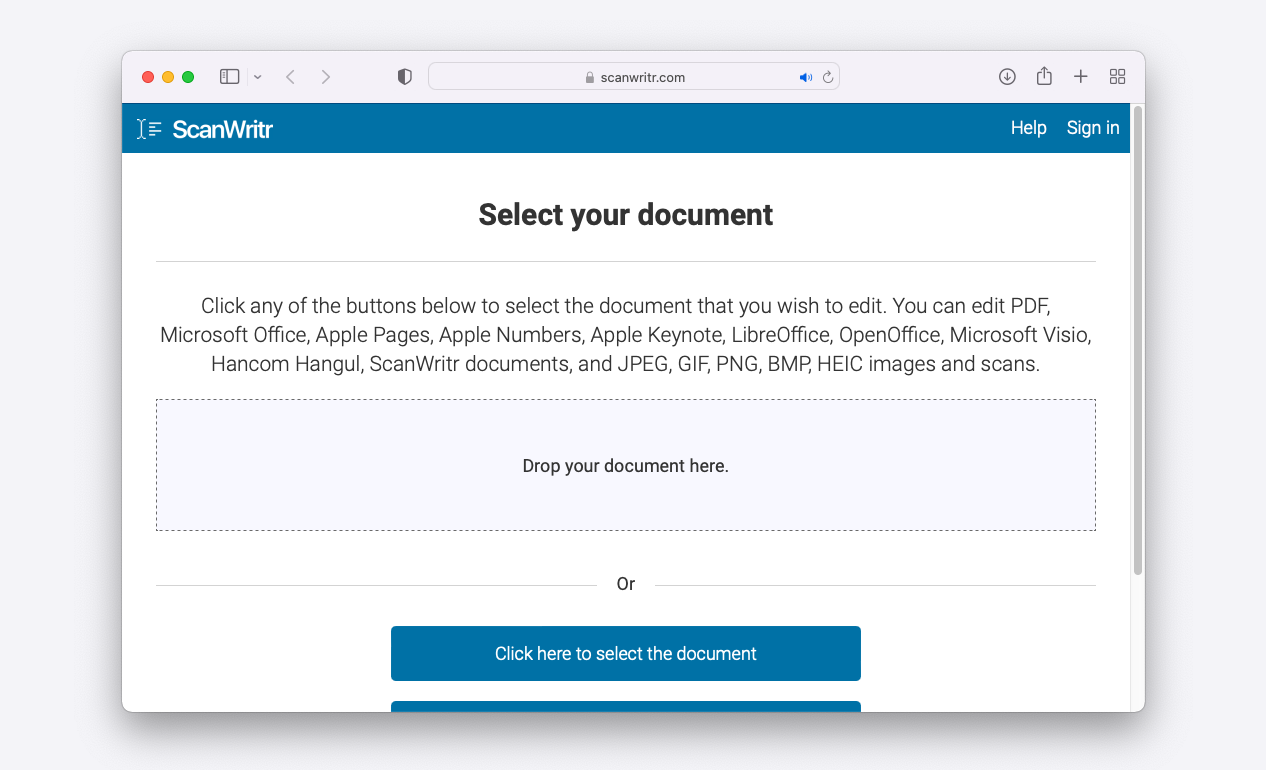Show tab overview grid icon
The image size is (1266, 770).
tap(1118, 77)
